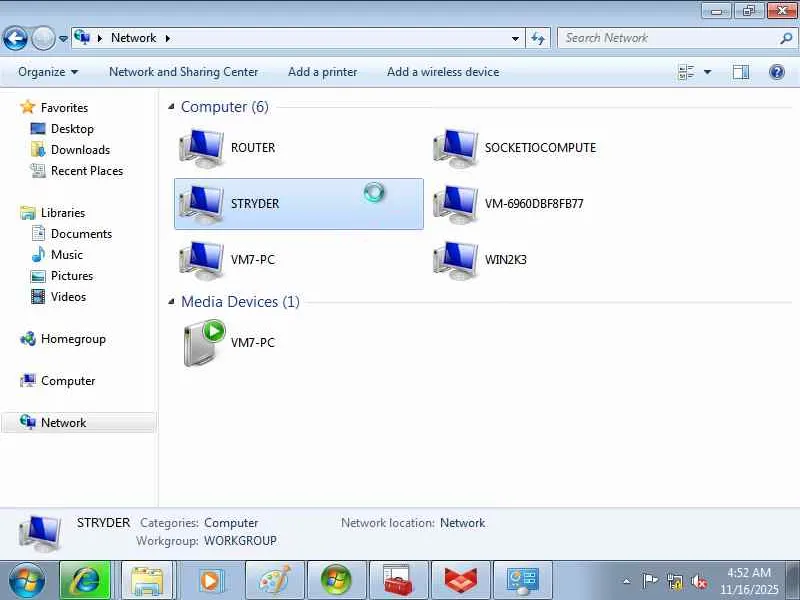Viewport: 800px width, 600px height.
Task: Open the Pictures library
Action: tap(72, 276)
